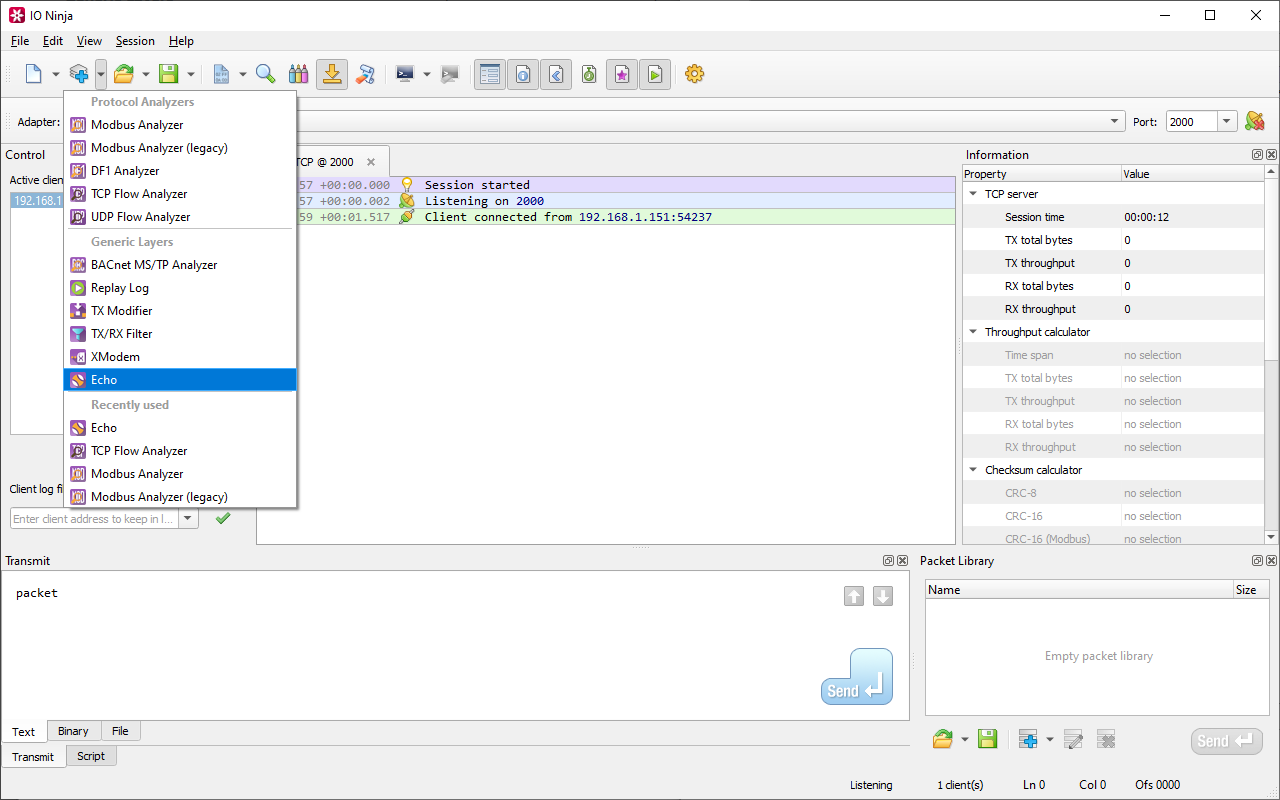Screen dimensions: 1280x800
Task: Open the File menu
Action: coord(20,41)
